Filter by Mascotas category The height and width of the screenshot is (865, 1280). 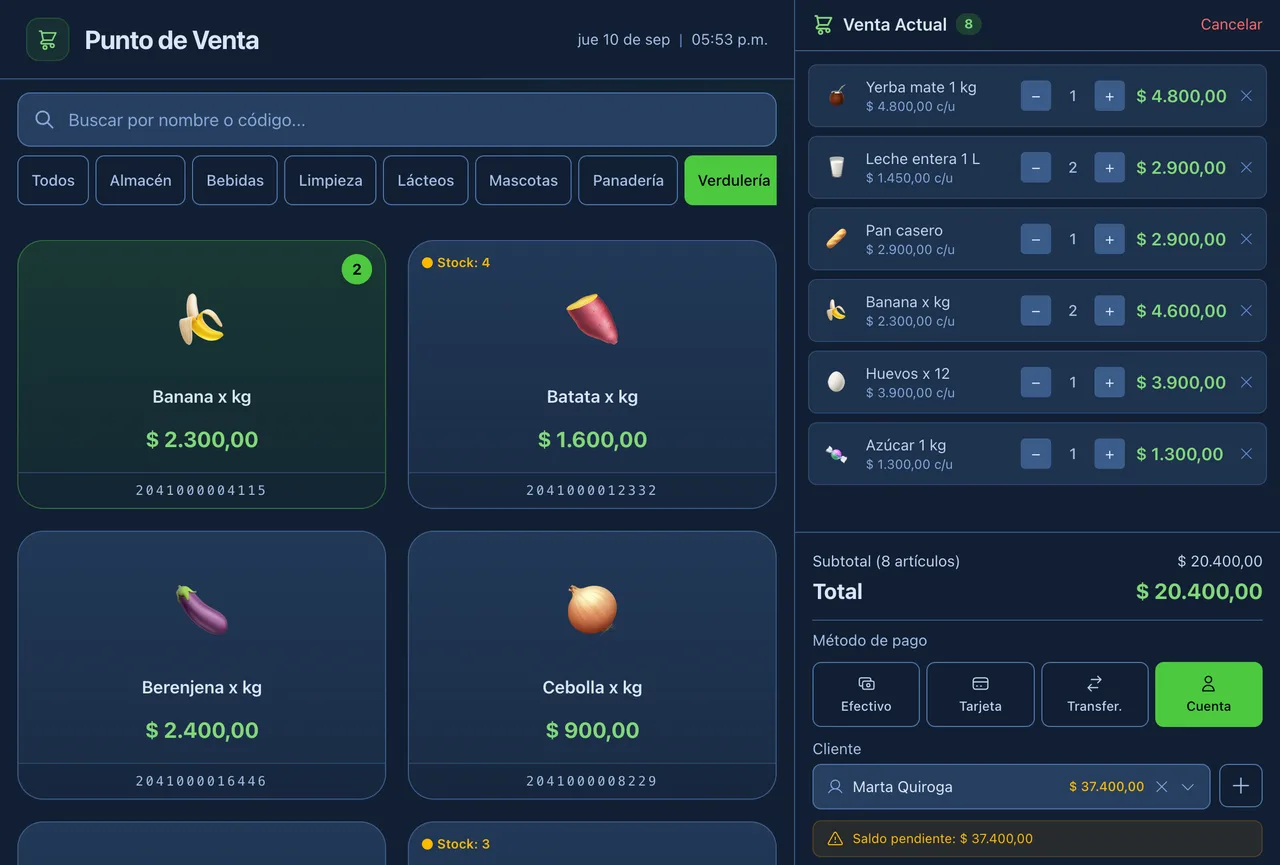(523, 180)
